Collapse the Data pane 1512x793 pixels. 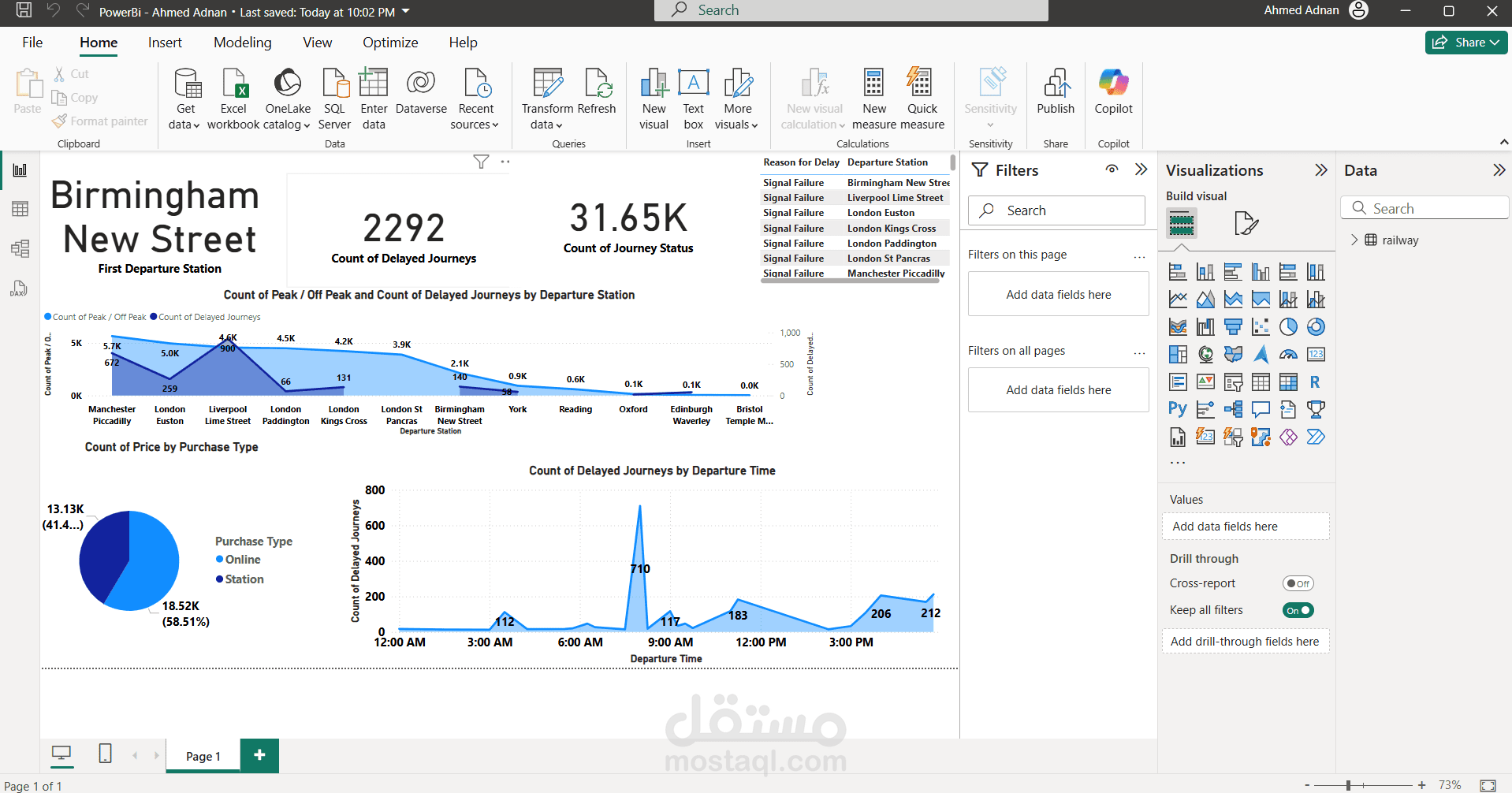(x=1499, y=170)
